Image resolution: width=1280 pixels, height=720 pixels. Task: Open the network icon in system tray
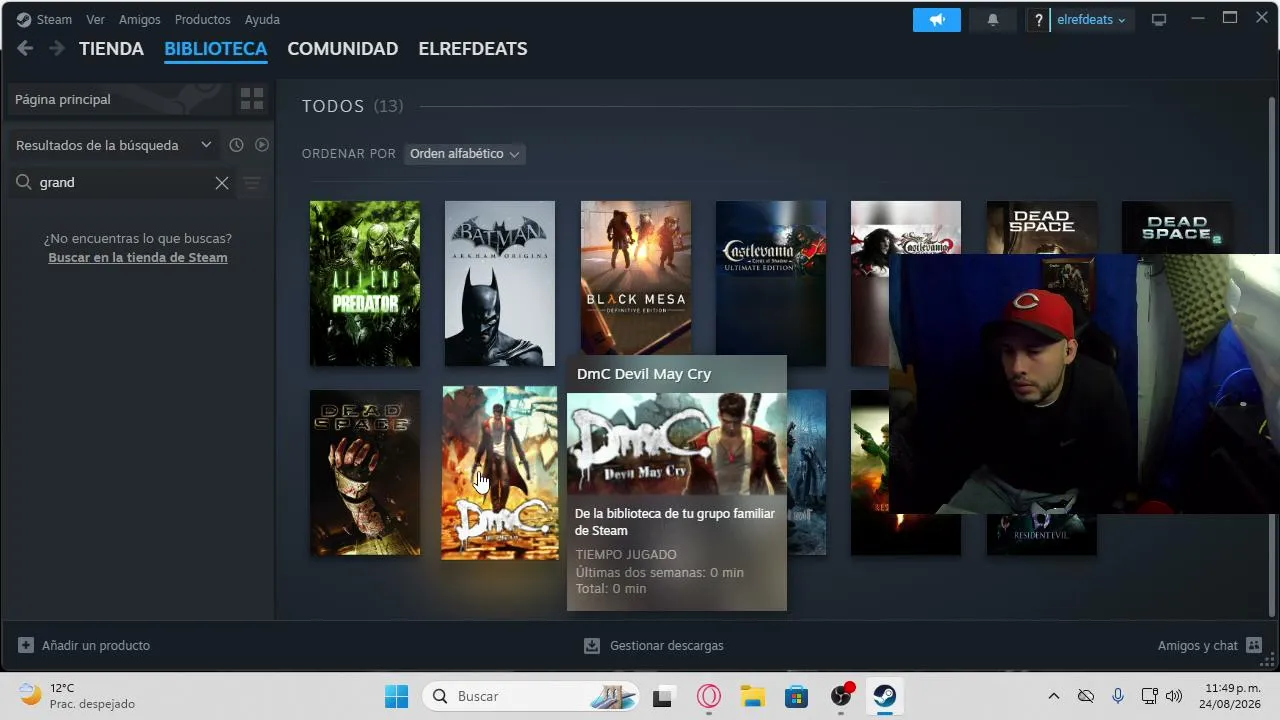click(1150, 696)
